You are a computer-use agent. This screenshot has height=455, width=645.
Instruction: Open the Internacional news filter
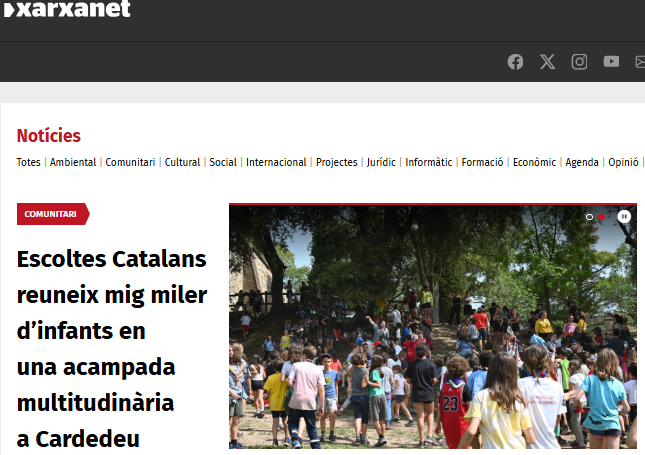(x=276, y=162)
